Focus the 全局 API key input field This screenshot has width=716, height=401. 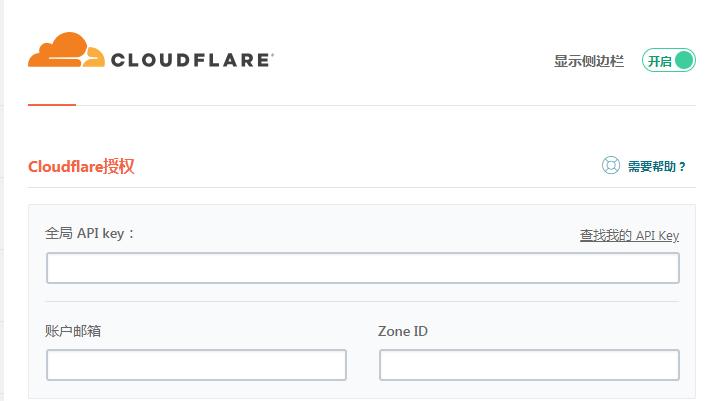[362, 268]
